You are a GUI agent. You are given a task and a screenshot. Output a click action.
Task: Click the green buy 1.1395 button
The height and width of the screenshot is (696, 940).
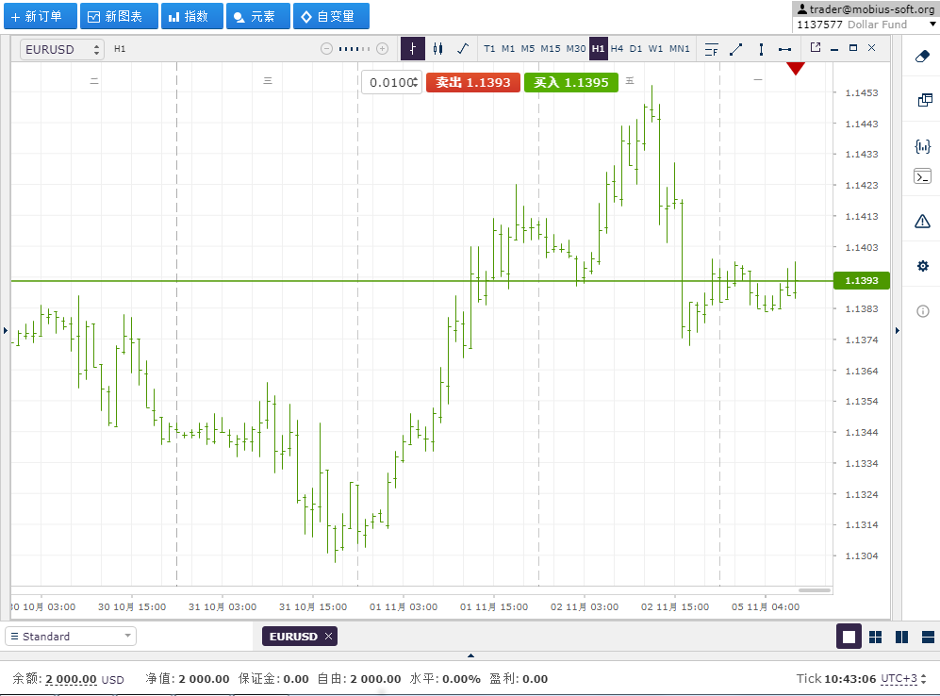(x=571, y=82)
